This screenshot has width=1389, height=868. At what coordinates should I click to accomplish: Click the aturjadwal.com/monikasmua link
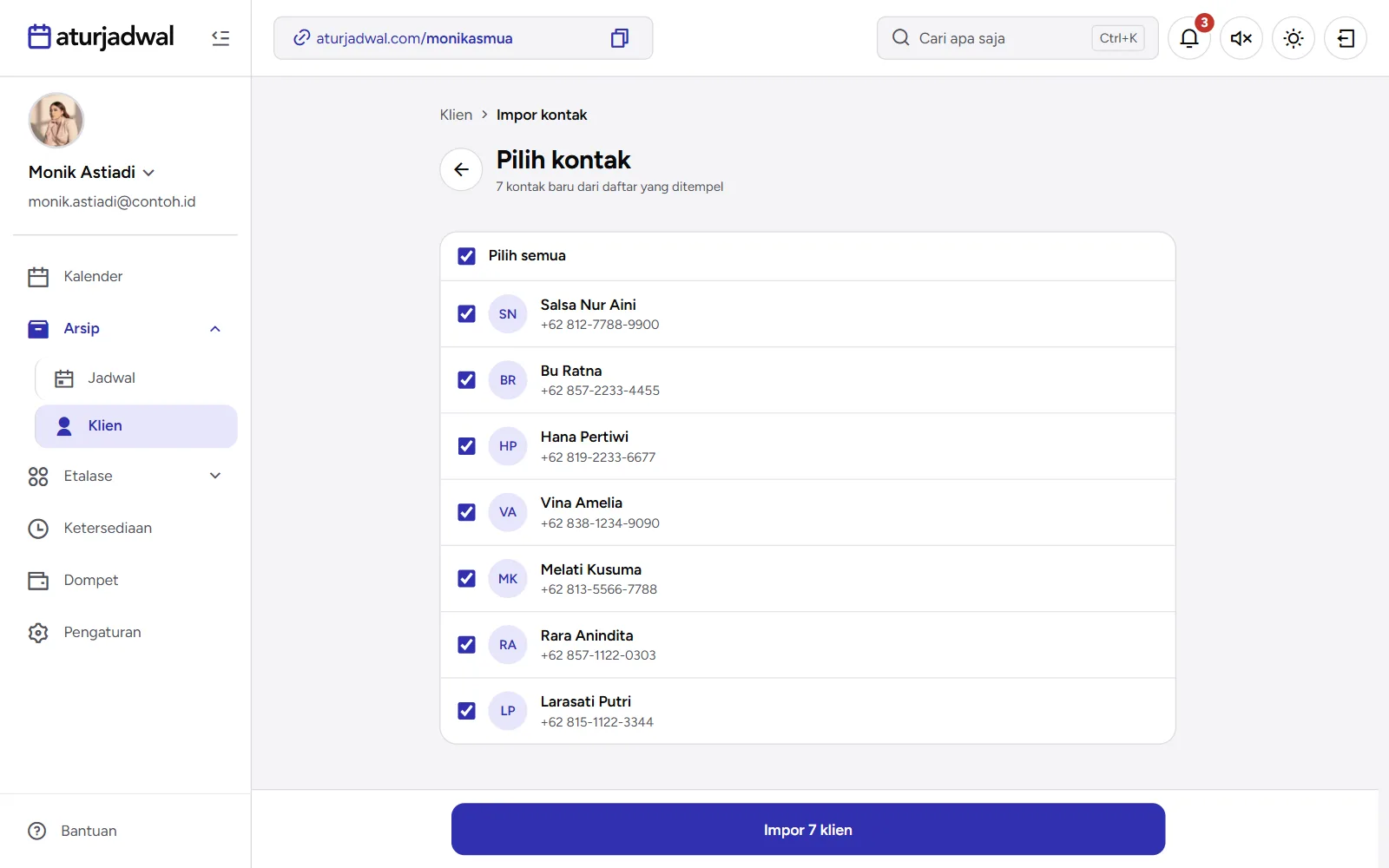[414, 38]
